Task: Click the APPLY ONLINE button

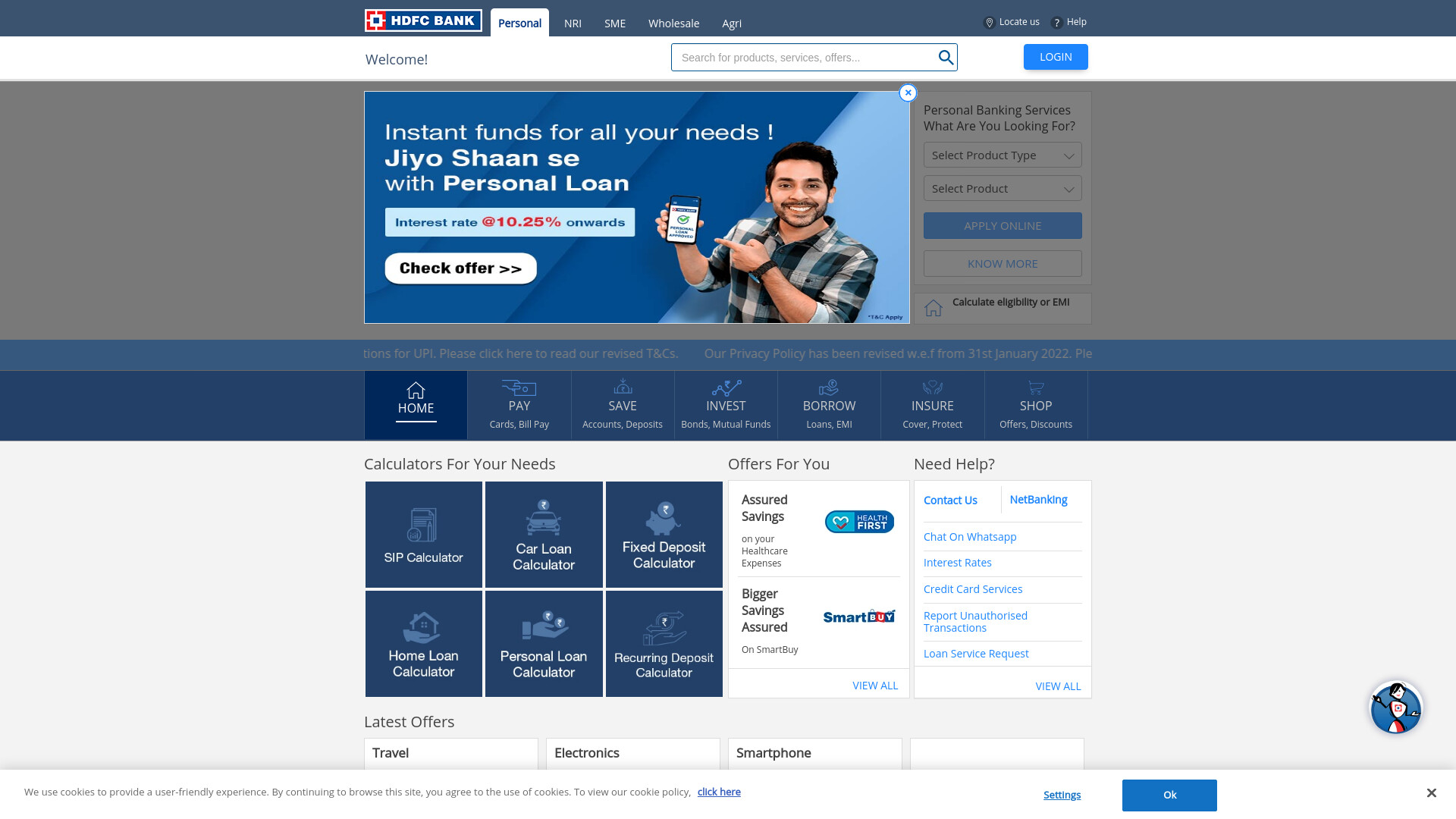Action: coord(1003,226)
